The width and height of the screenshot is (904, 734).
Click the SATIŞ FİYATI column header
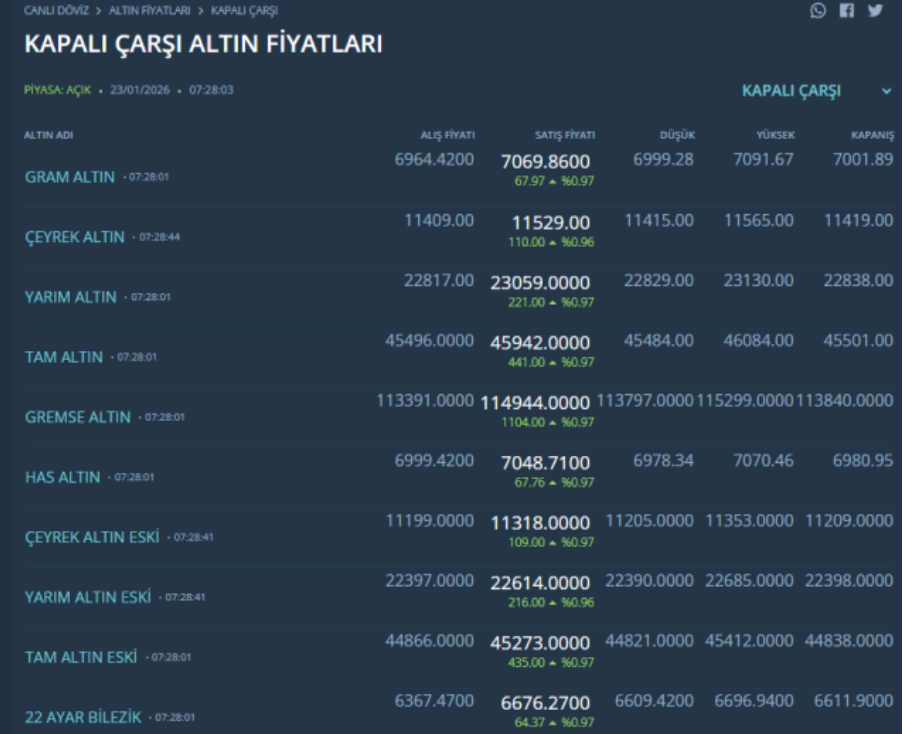565,135
